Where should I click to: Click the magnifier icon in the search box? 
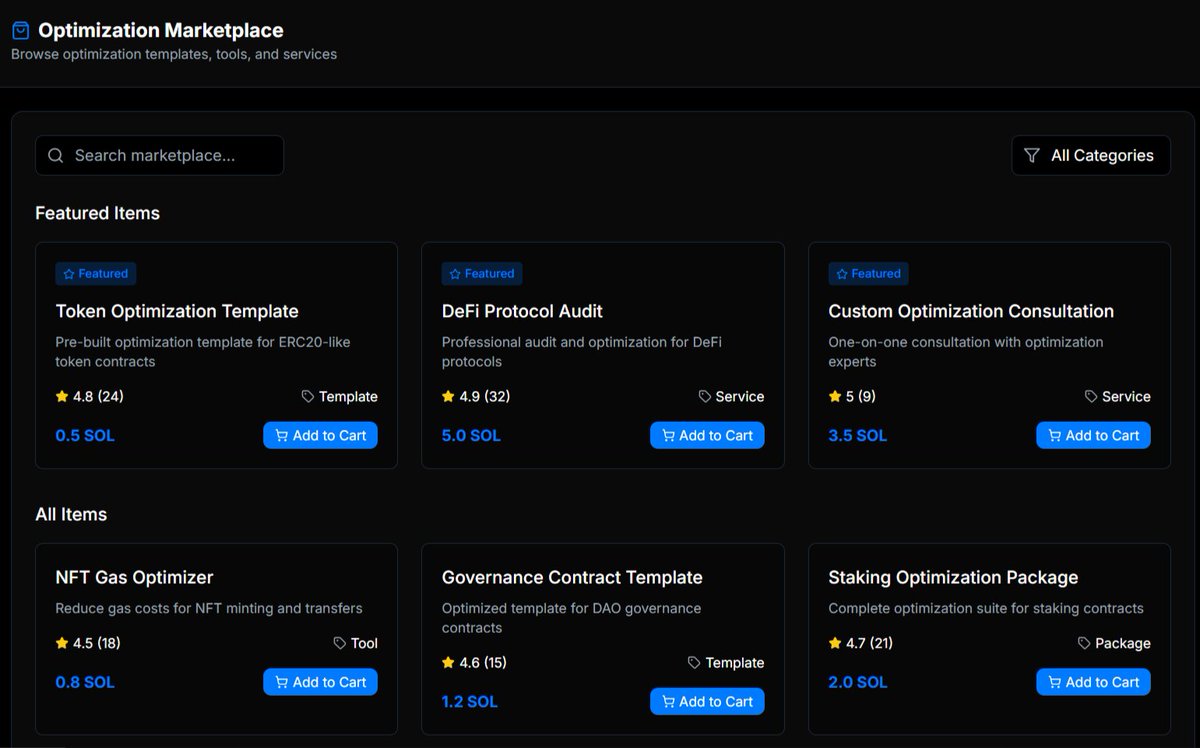[56, 155]
